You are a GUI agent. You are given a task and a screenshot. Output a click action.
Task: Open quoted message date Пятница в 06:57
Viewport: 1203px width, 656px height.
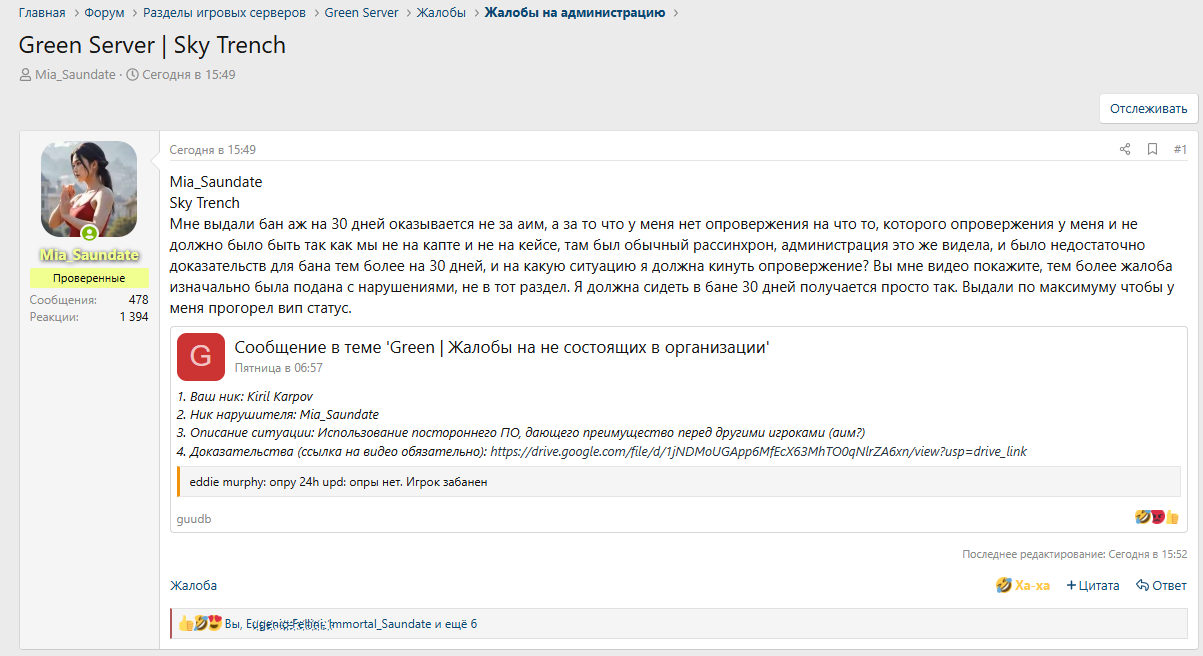click(279, 368)
